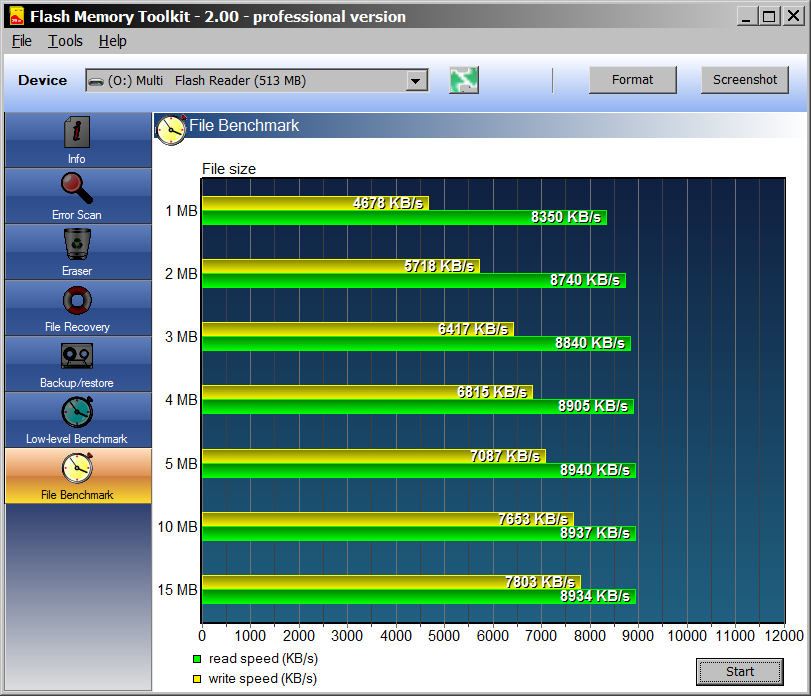Click the green refresh devices icon

pyautogui.click(x=464, y=81)
